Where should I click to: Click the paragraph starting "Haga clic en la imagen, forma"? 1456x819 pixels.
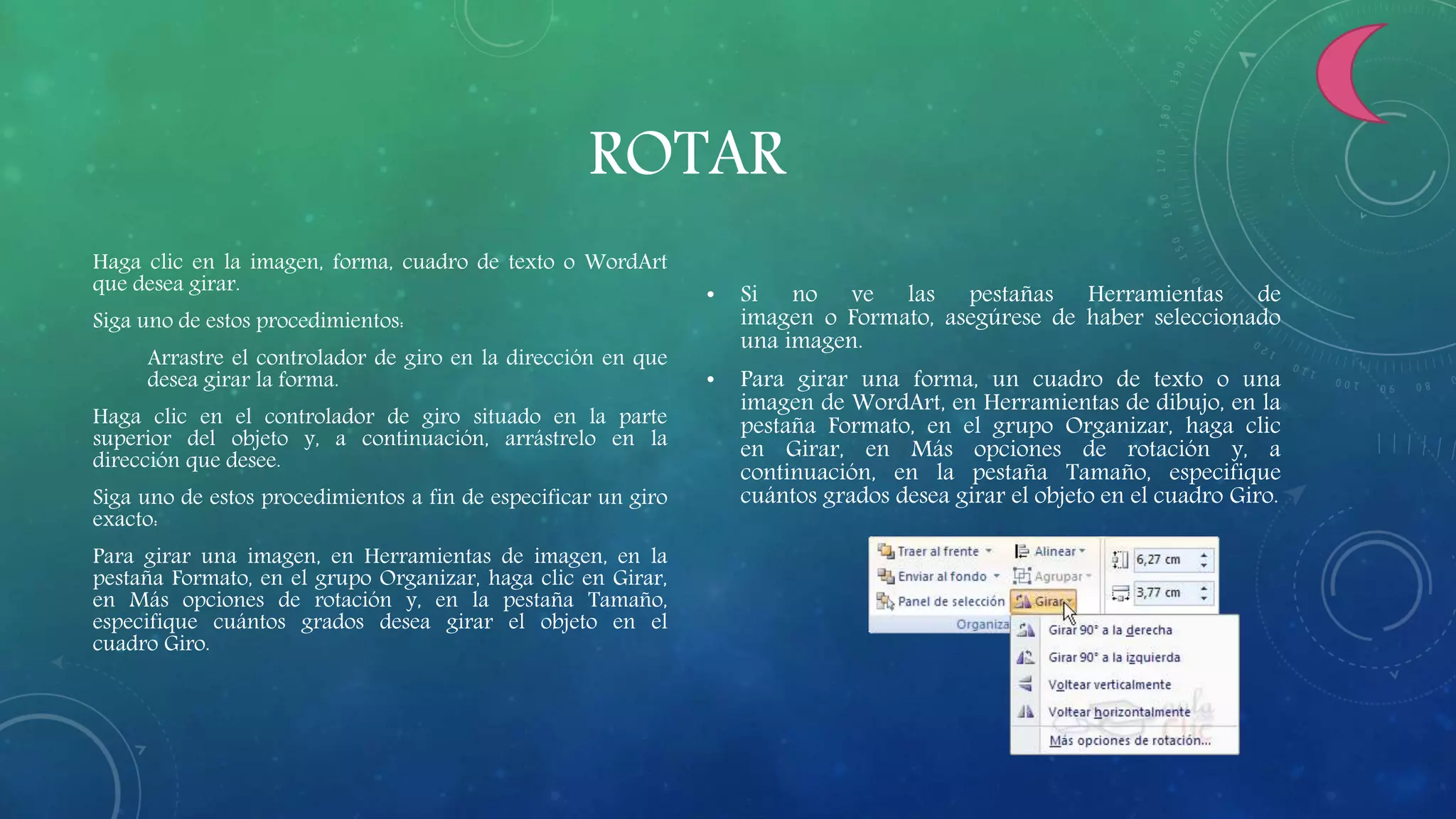coord(380,272)
